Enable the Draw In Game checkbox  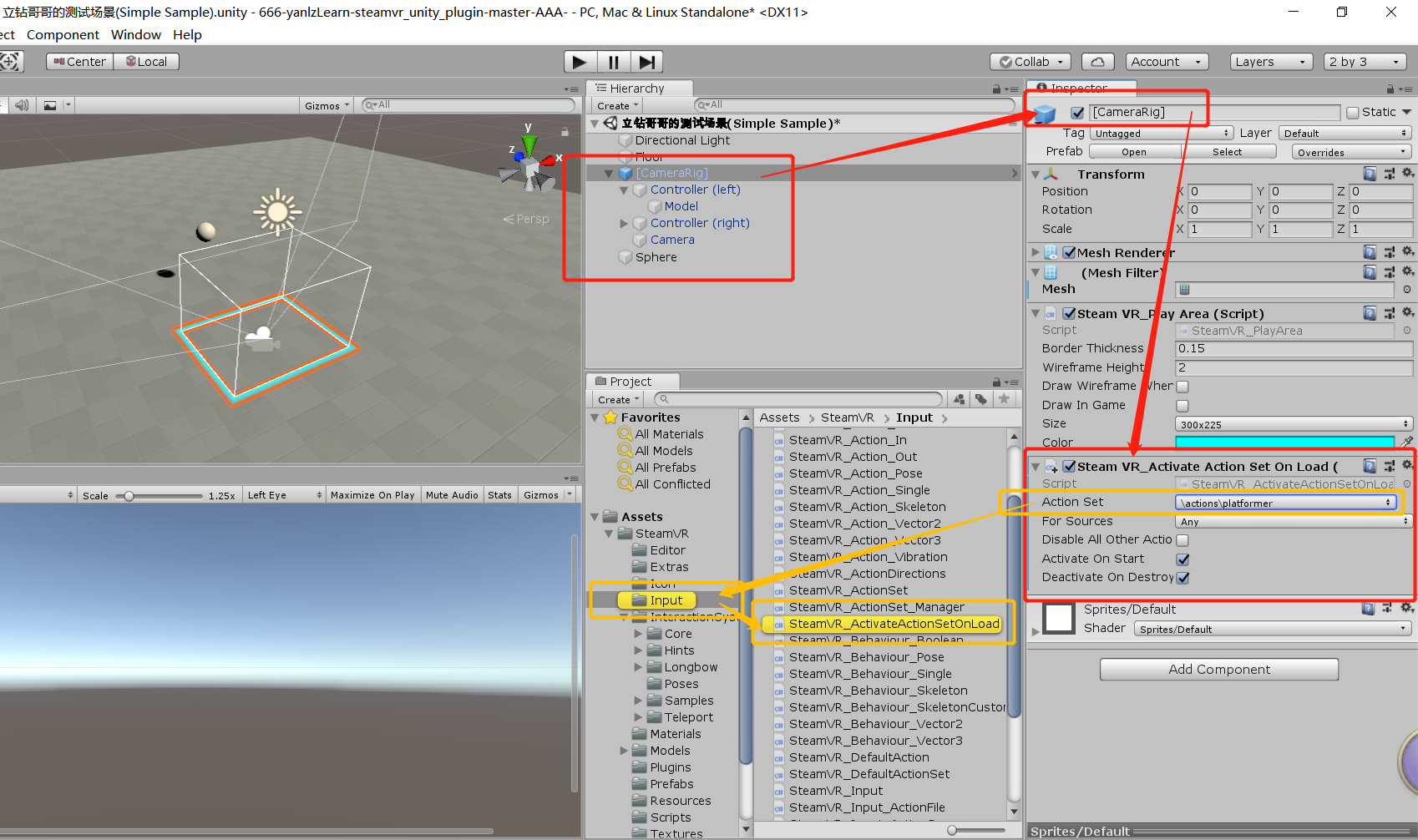tap(1183, 405)
